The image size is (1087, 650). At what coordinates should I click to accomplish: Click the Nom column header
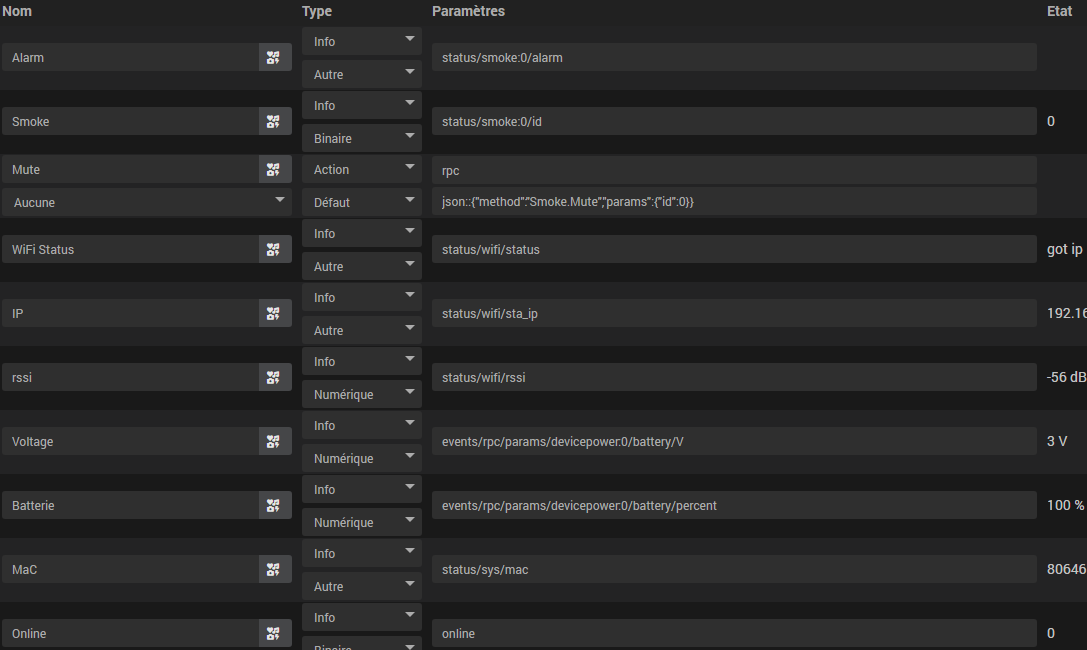tap(17, 11)
